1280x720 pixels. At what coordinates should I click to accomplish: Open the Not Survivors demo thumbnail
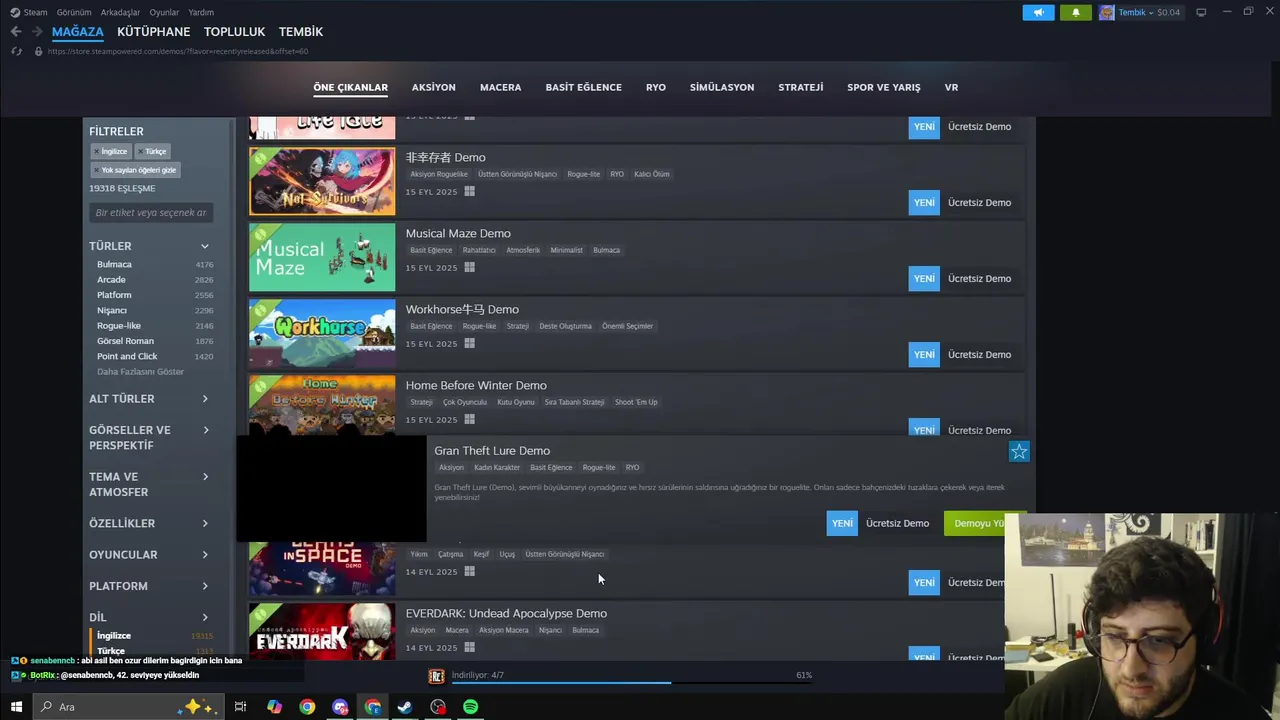point(322,181)
